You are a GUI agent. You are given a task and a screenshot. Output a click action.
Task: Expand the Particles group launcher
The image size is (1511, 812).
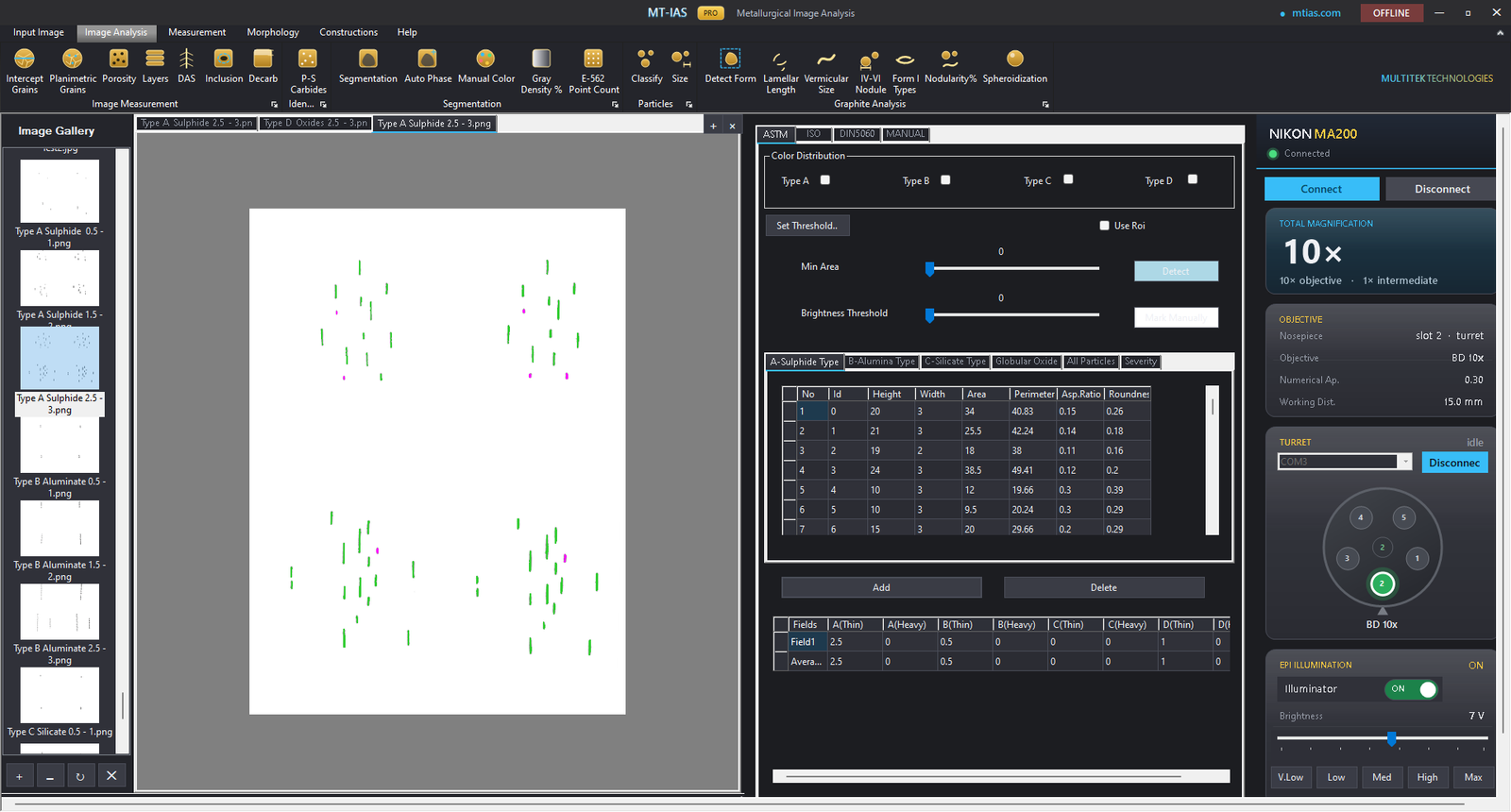(689, 105)
